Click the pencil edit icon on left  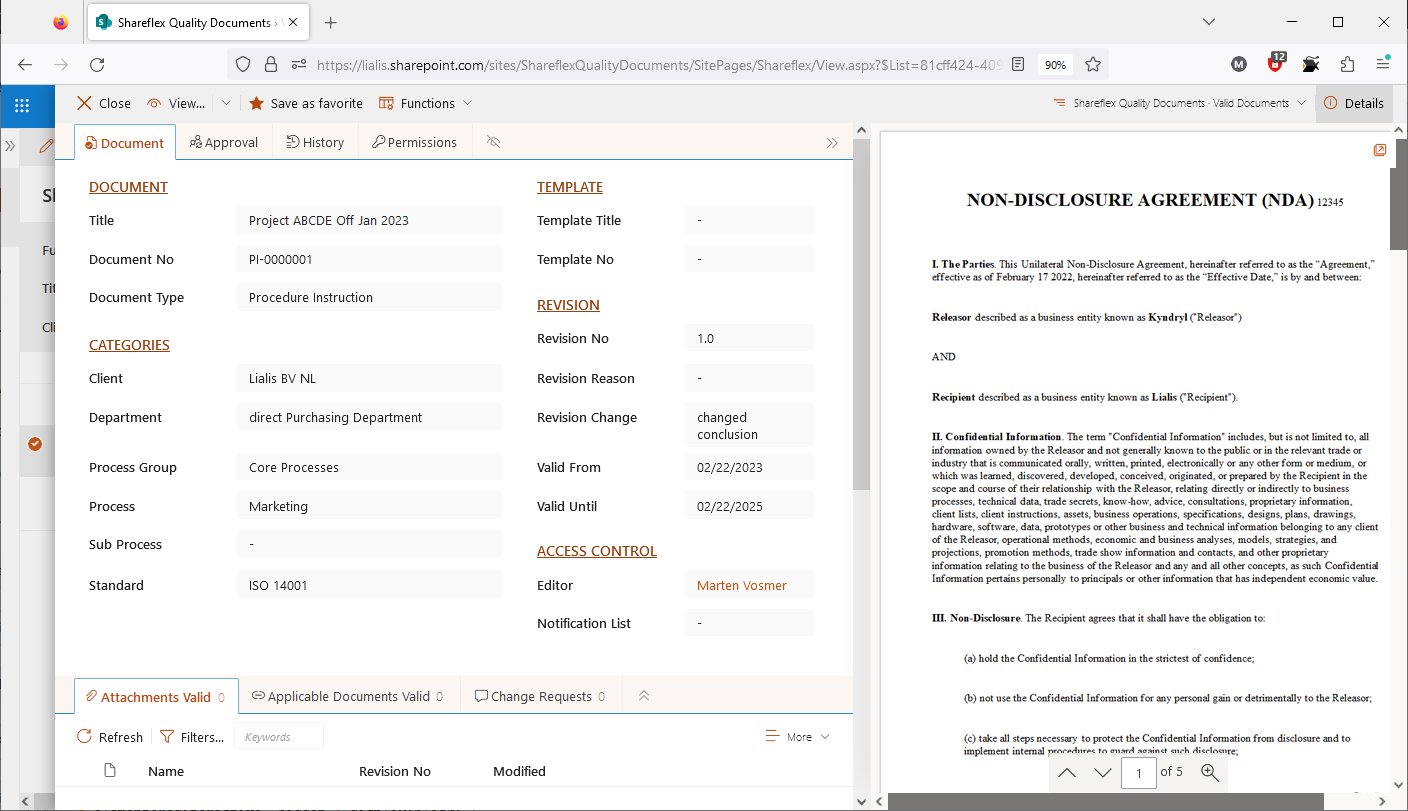pyautogui.click(x=46, y=146)
